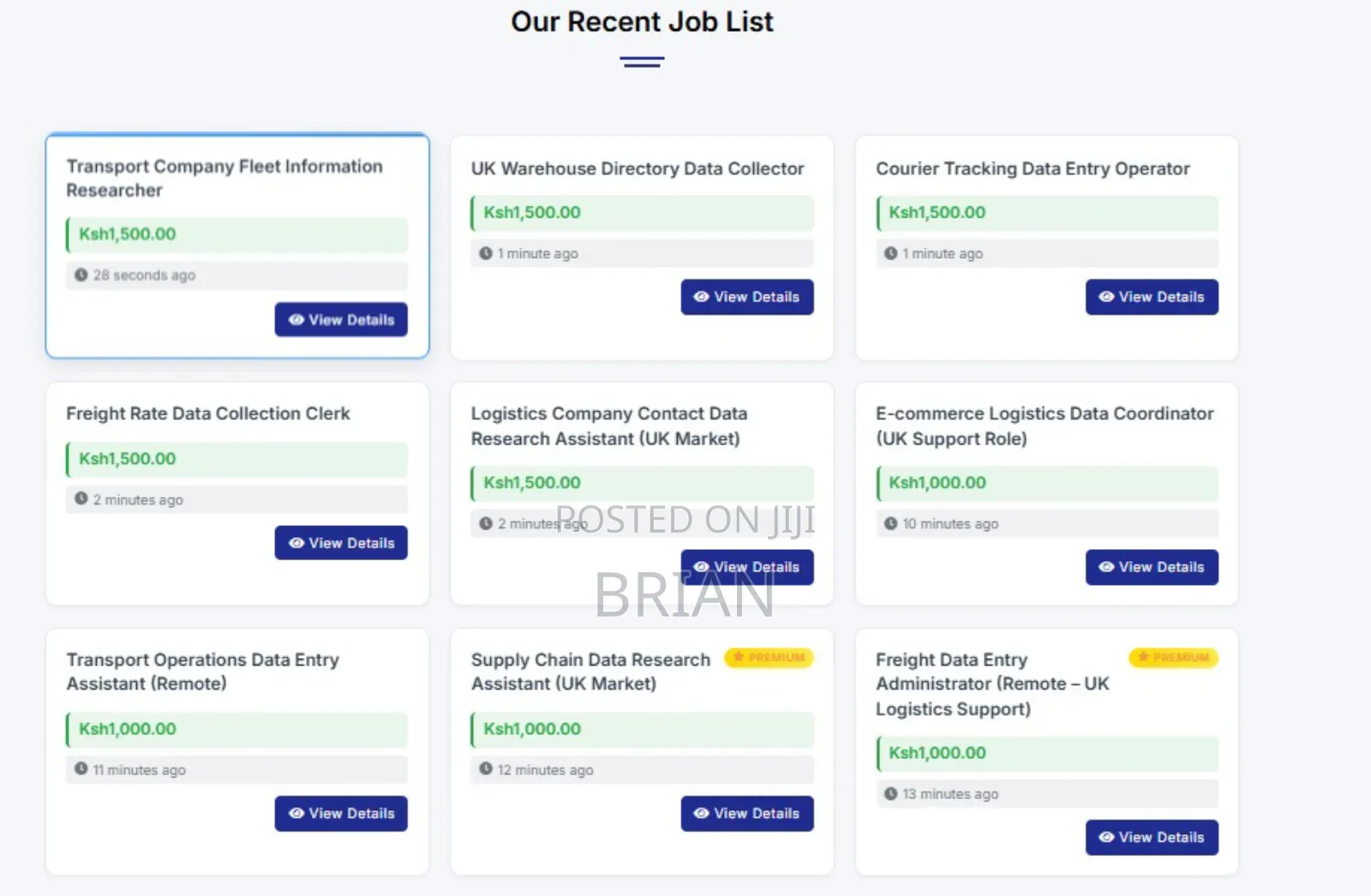This screenshot has width=1371, height=896.
Task: Click clock icon beside "13 minutes ago"
Action: click(x=891, y=794)
